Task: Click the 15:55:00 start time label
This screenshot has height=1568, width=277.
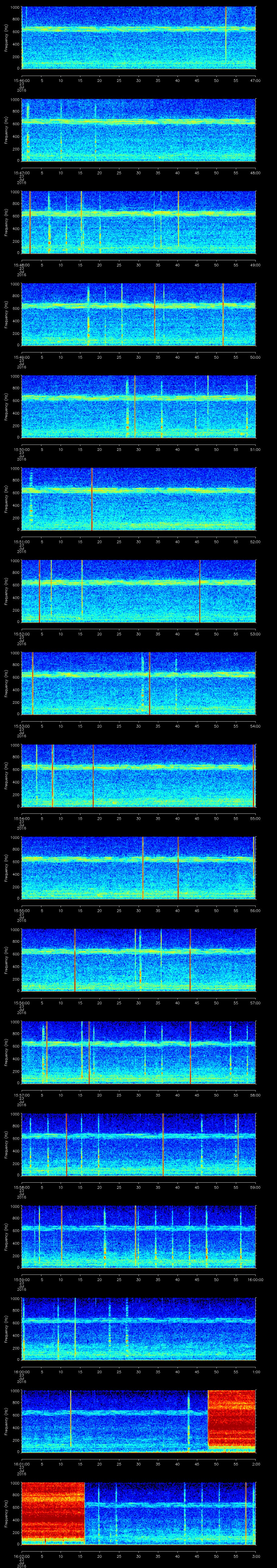Action: click(x=22, y=910)
